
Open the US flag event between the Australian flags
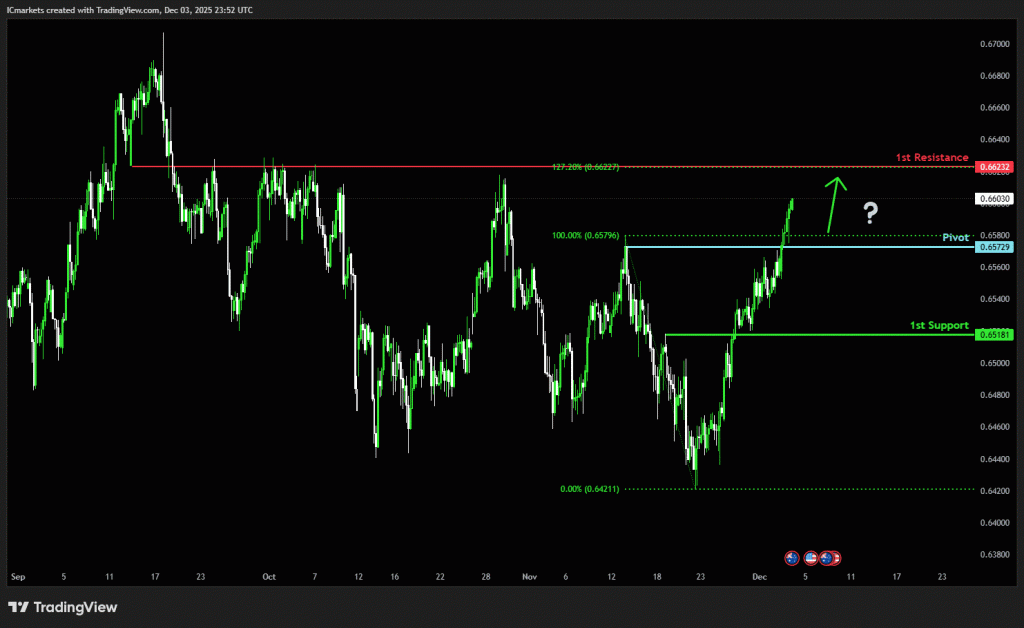tap(812, 557)
